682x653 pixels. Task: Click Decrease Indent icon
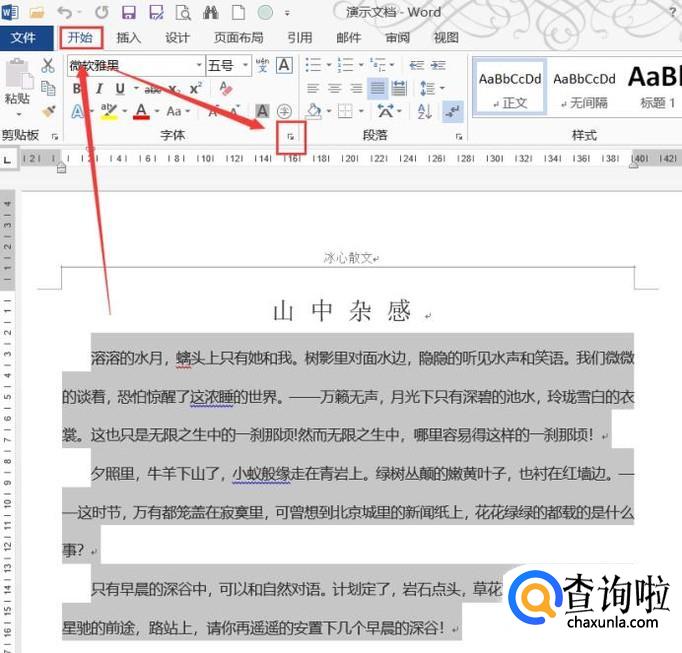point(417,65)
